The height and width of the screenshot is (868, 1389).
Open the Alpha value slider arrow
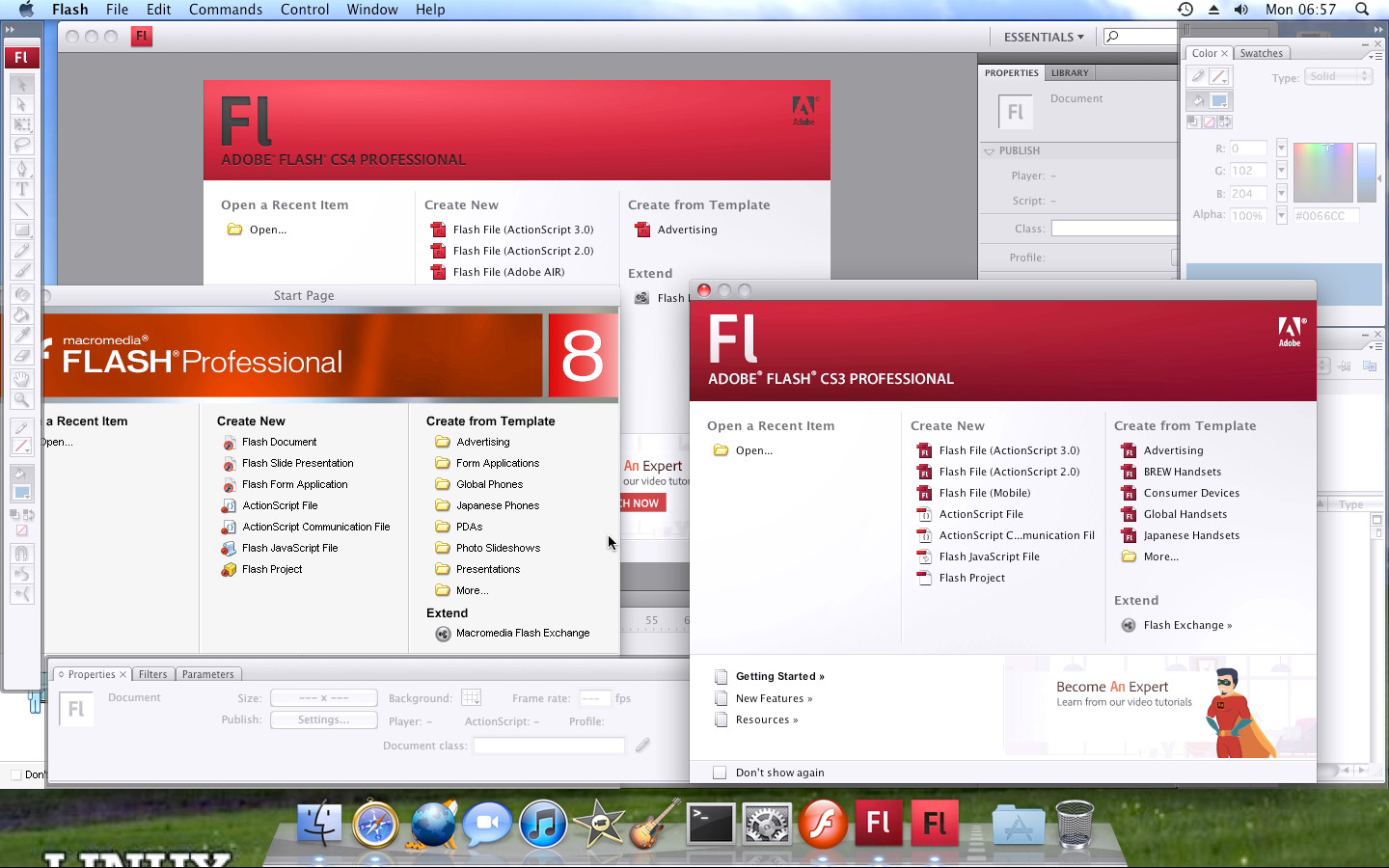(x=1281, y=215)
